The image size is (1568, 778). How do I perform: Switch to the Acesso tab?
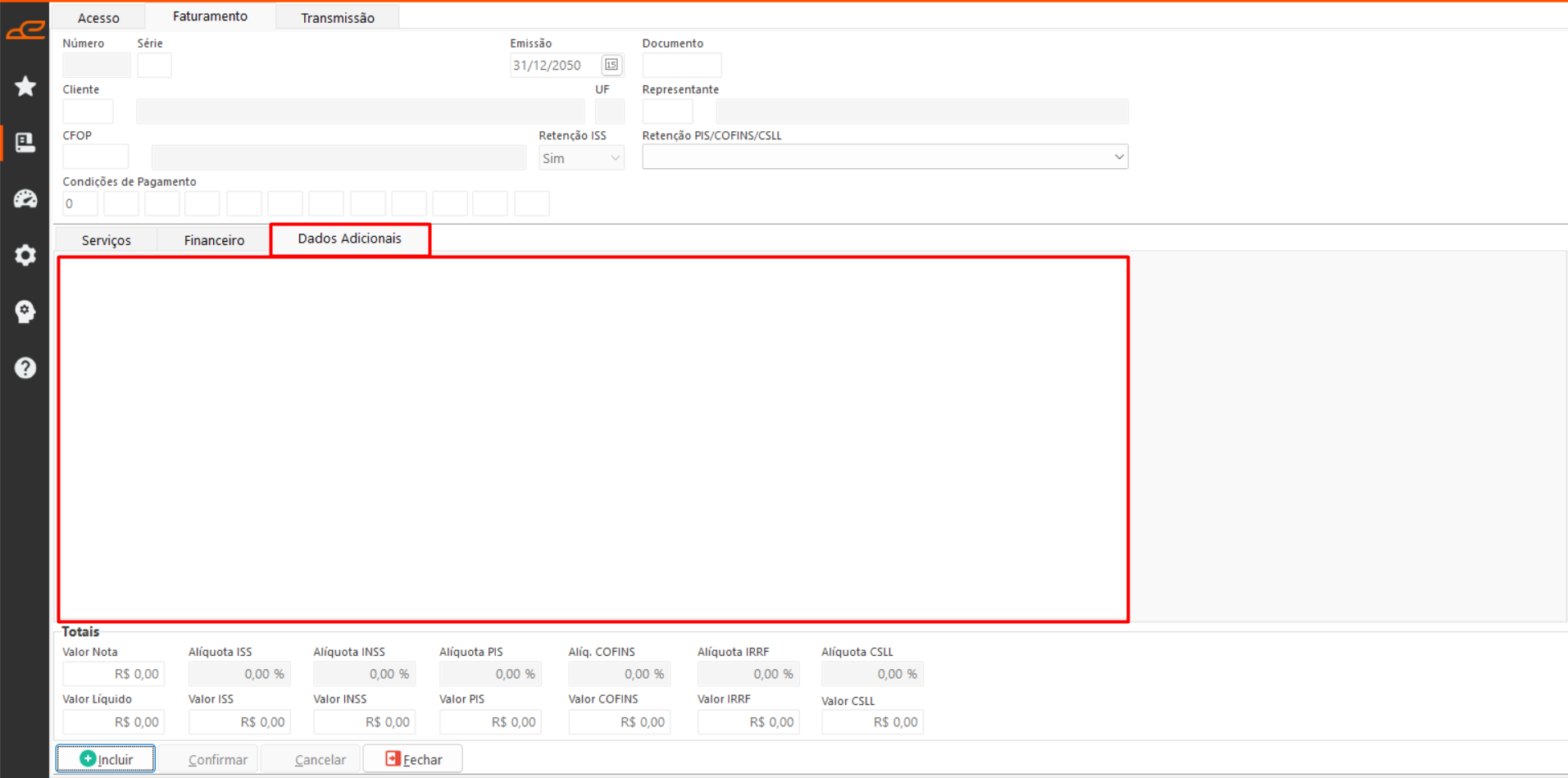click(x=98, y=17)
